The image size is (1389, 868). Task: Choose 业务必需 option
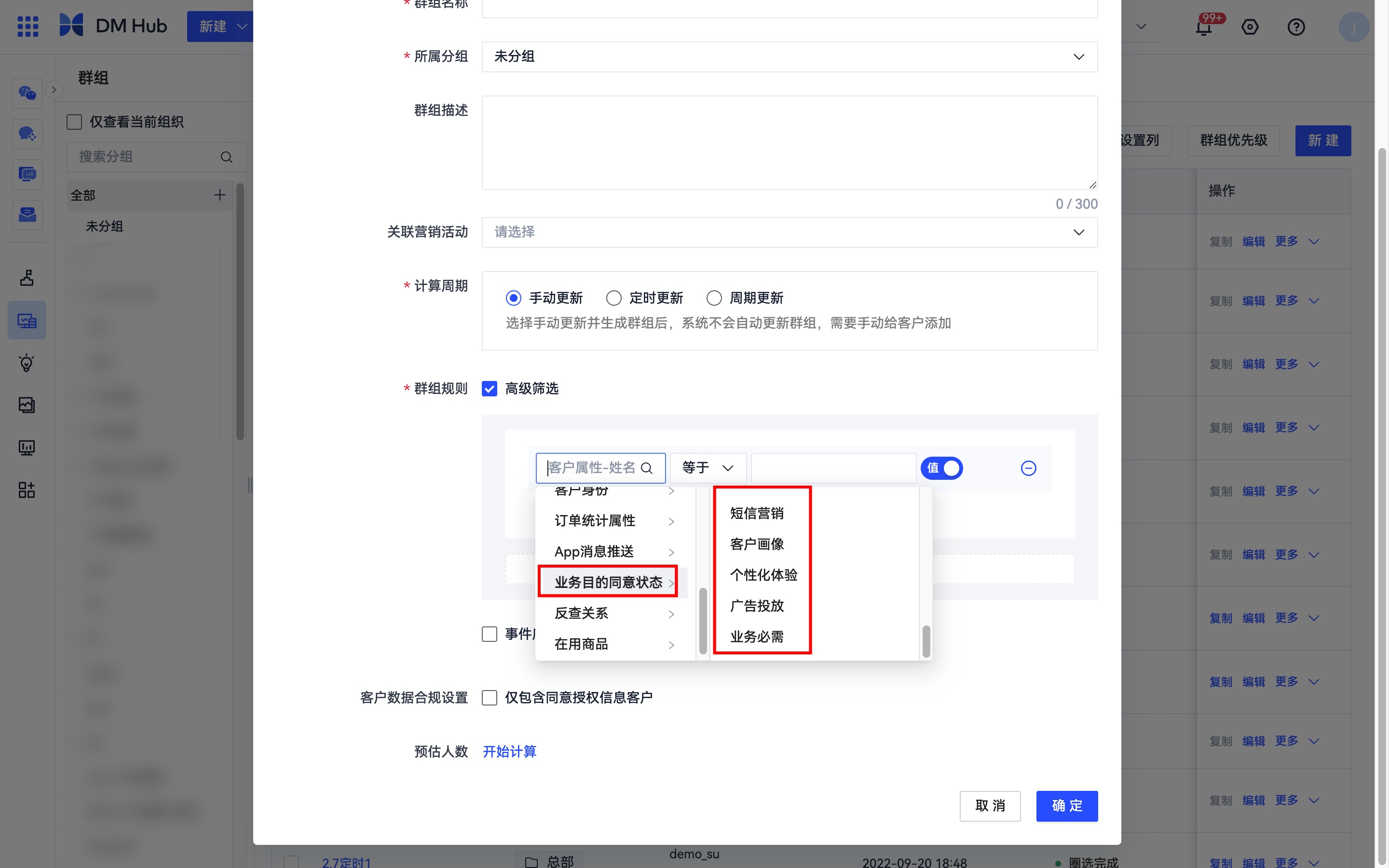(x=757, y=637)
